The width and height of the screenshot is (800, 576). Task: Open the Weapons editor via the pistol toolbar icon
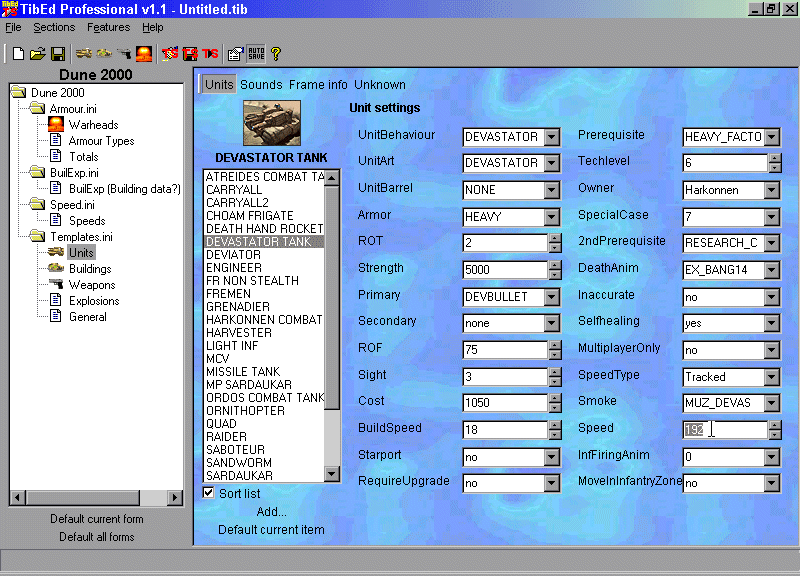click(x=124, y=53)
